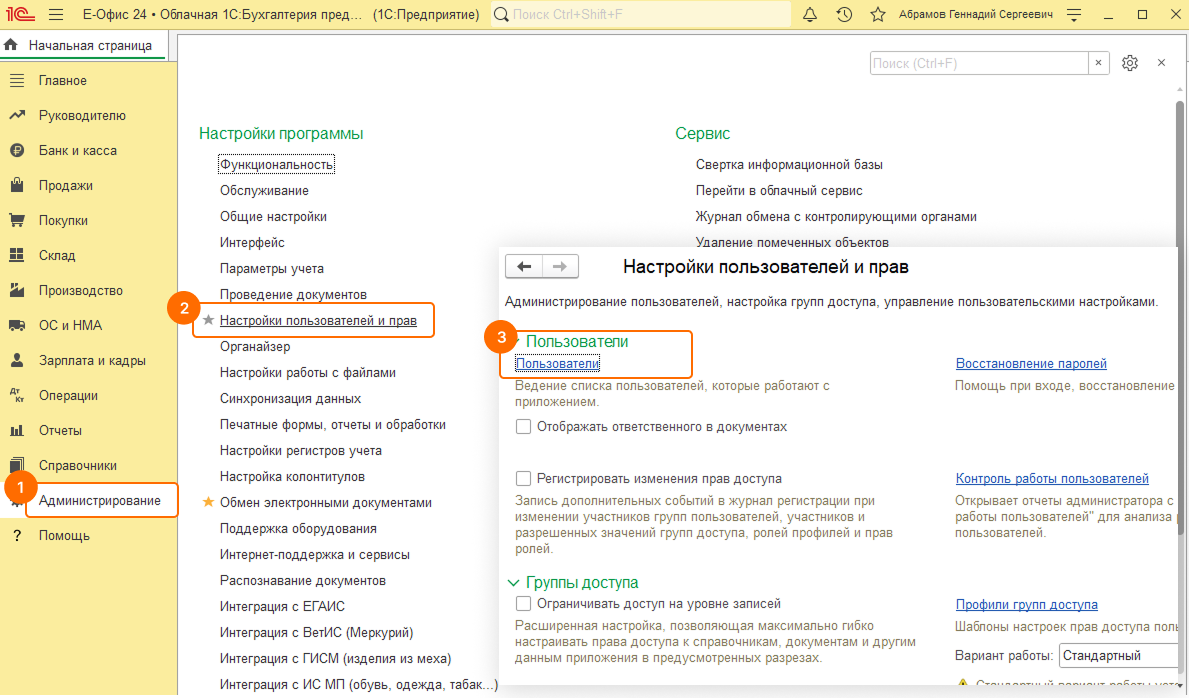Toggle favorite star for Обмен электронными документами
1189x698 pixels.
[208, 501]
